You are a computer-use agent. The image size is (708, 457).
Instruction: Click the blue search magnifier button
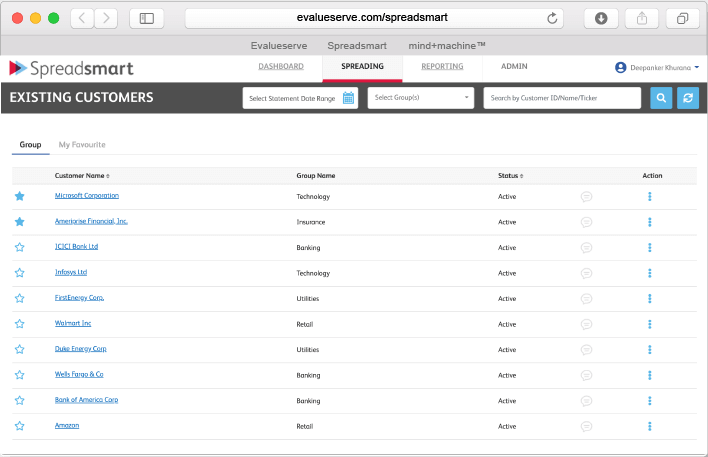[661, 98]
